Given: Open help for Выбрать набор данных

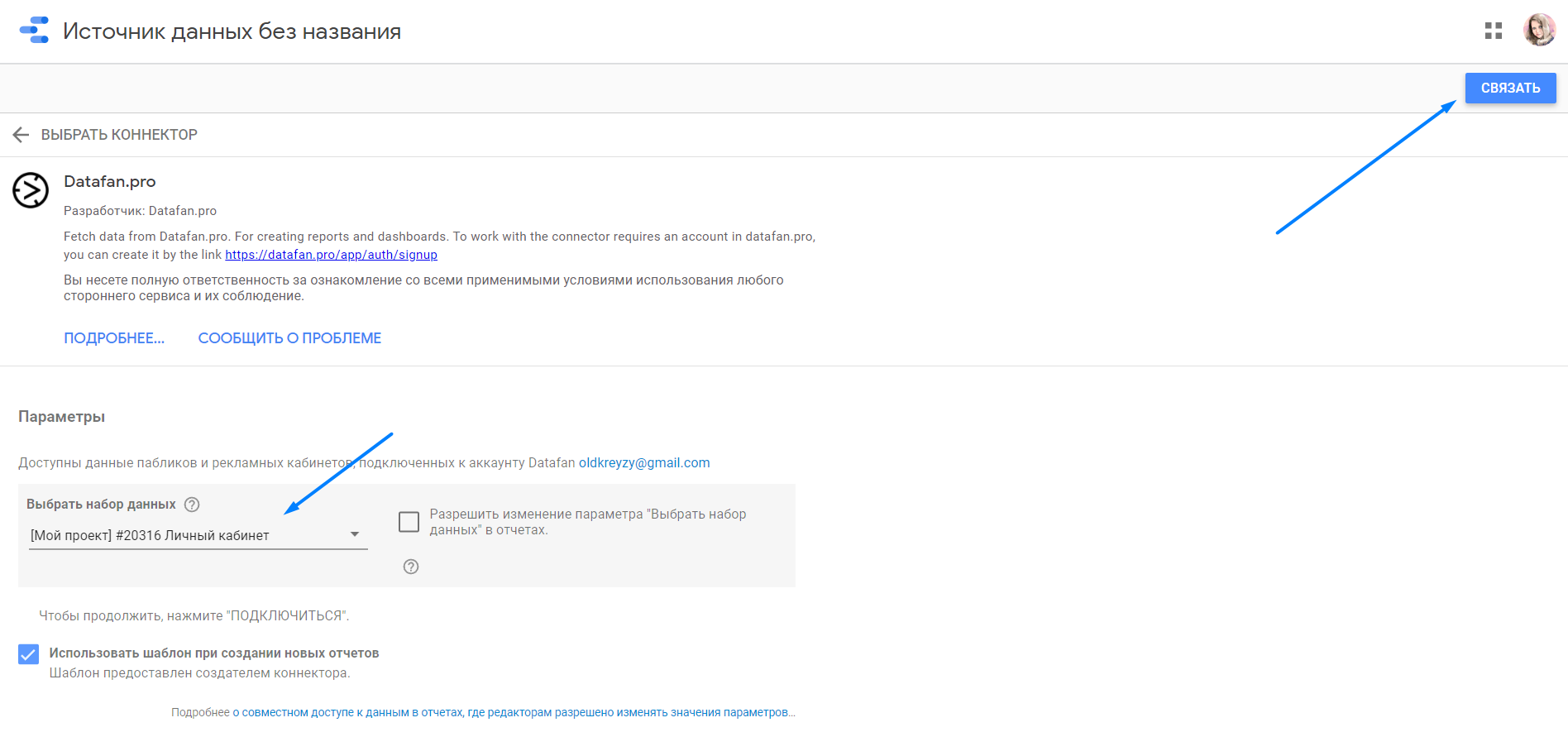Looking at the screenshot, I should (x=192, y=505).
